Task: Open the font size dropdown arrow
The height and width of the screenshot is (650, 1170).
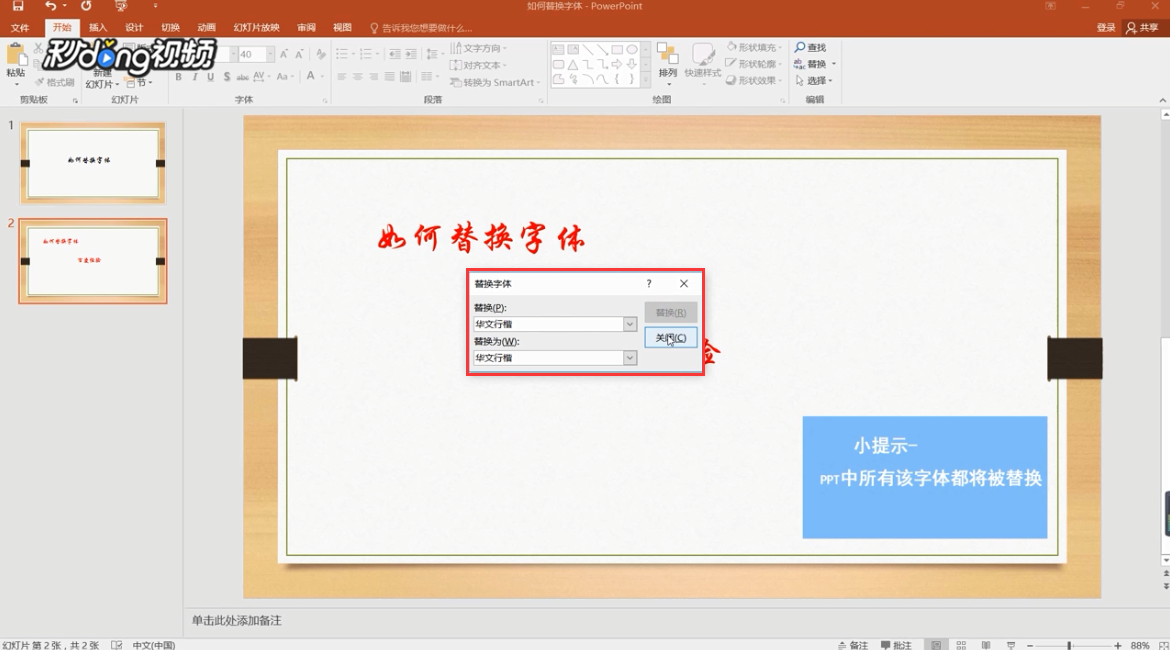Action: (x=270, y=54)
